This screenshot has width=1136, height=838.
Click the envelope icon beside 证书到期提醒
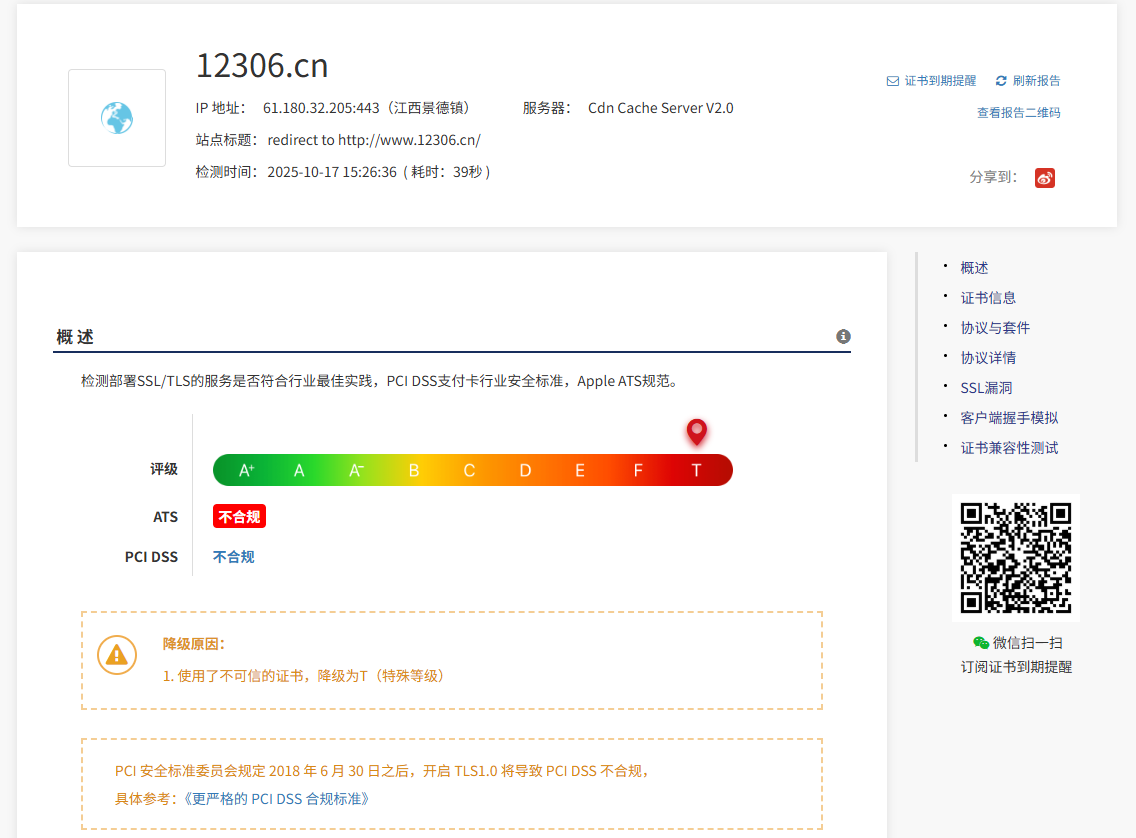pos(893,80)
